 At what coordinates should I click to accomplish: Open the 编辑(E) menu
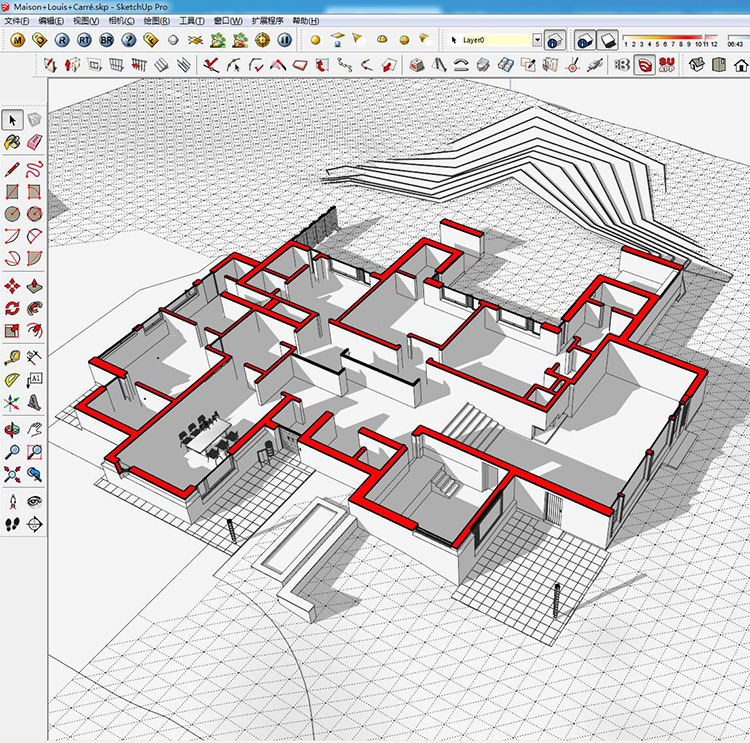(51, 21)
